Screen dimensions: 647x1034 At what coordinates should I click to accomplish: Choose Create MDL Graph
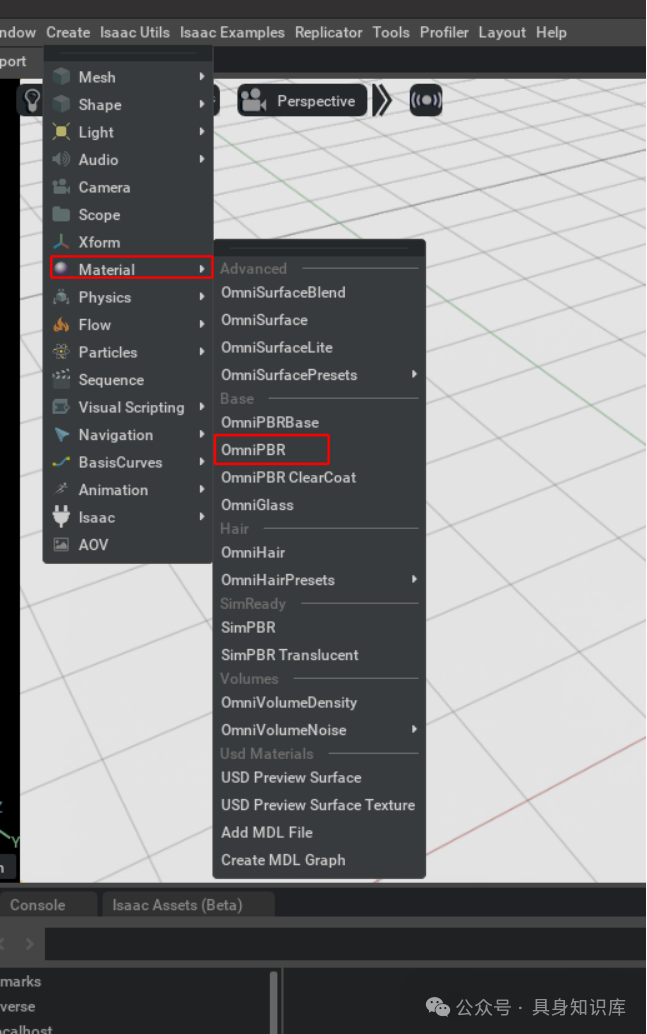(283, 860)
